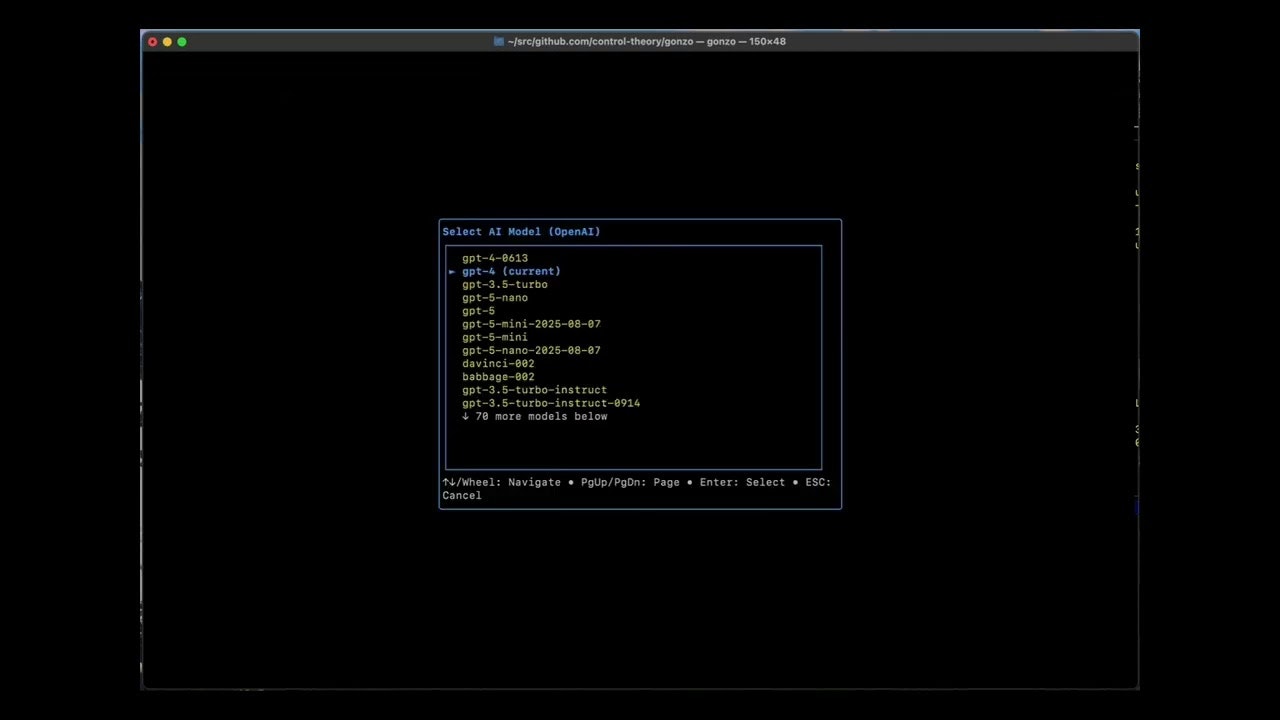
Task: Click the selection arrow marker beside gpt-4
Action: coord(452,271)
